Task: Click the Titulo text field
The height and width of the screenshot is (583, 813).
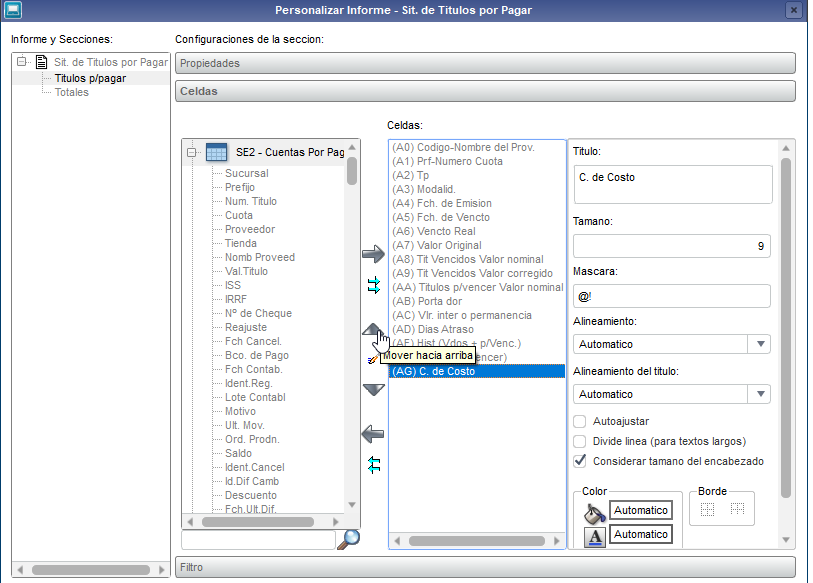Action: tap(673, 184)
